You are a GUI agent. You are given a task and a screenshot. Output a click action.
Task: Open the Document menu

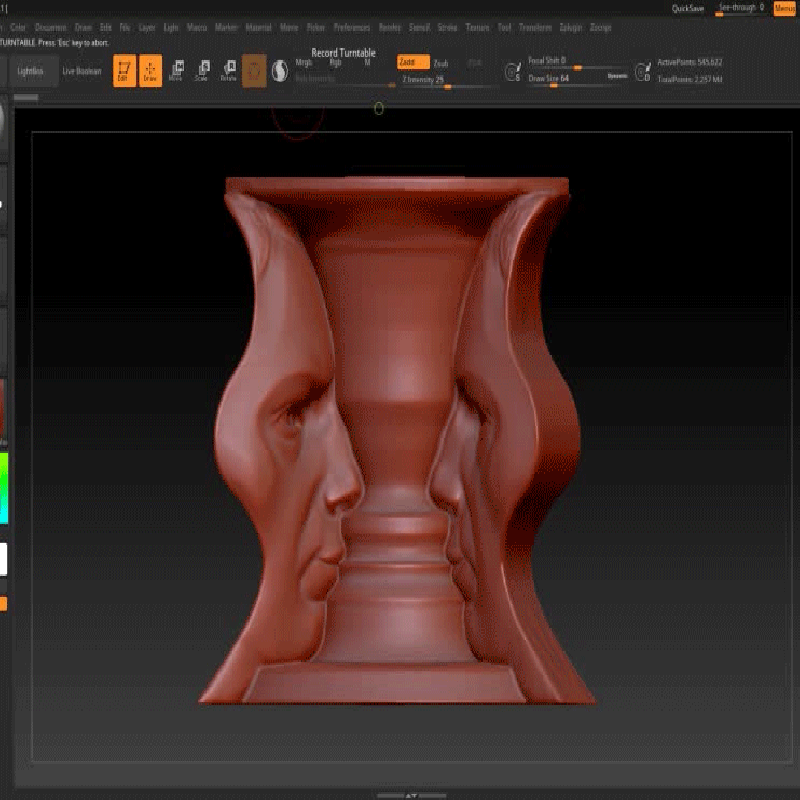pyautogui.click(x=51, y=27)
